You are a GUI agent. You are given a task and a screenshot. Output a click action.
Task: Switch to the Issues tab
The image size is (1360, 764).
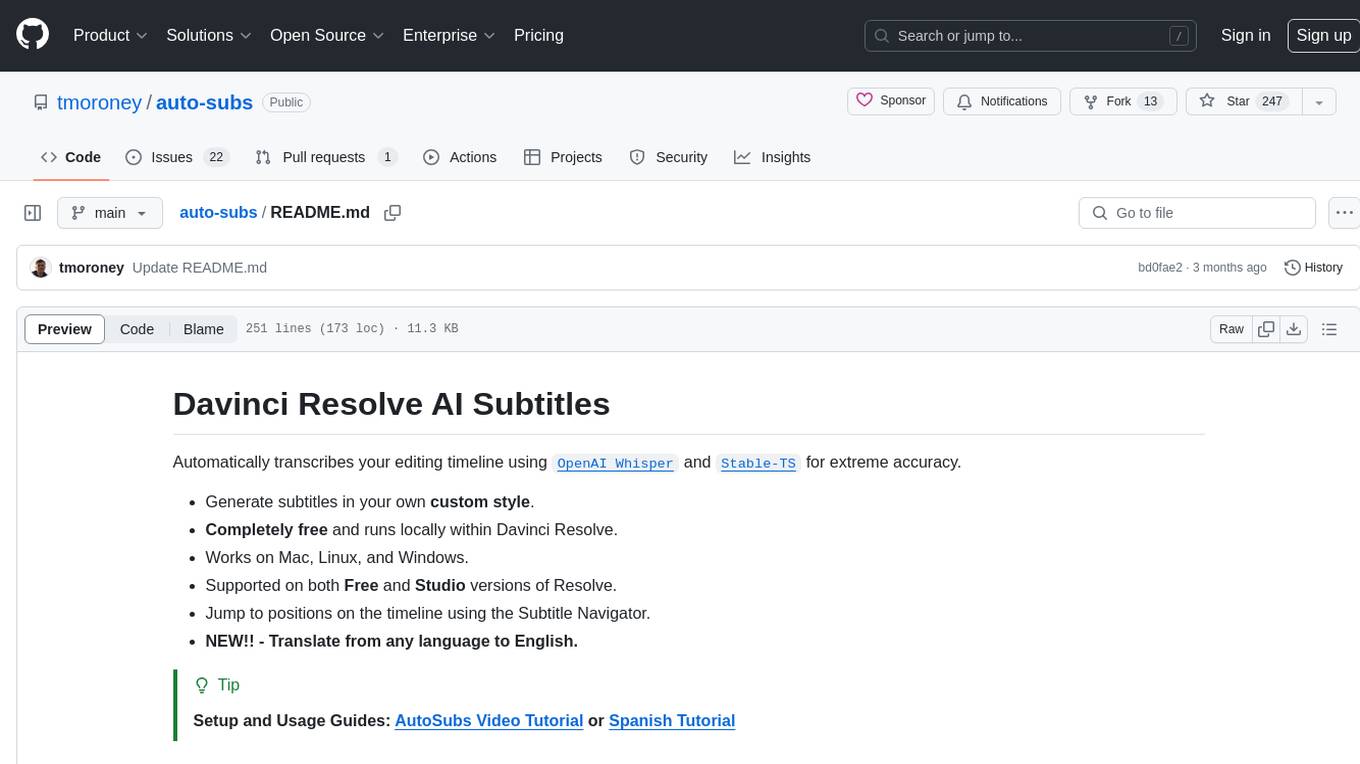point(177,157)
